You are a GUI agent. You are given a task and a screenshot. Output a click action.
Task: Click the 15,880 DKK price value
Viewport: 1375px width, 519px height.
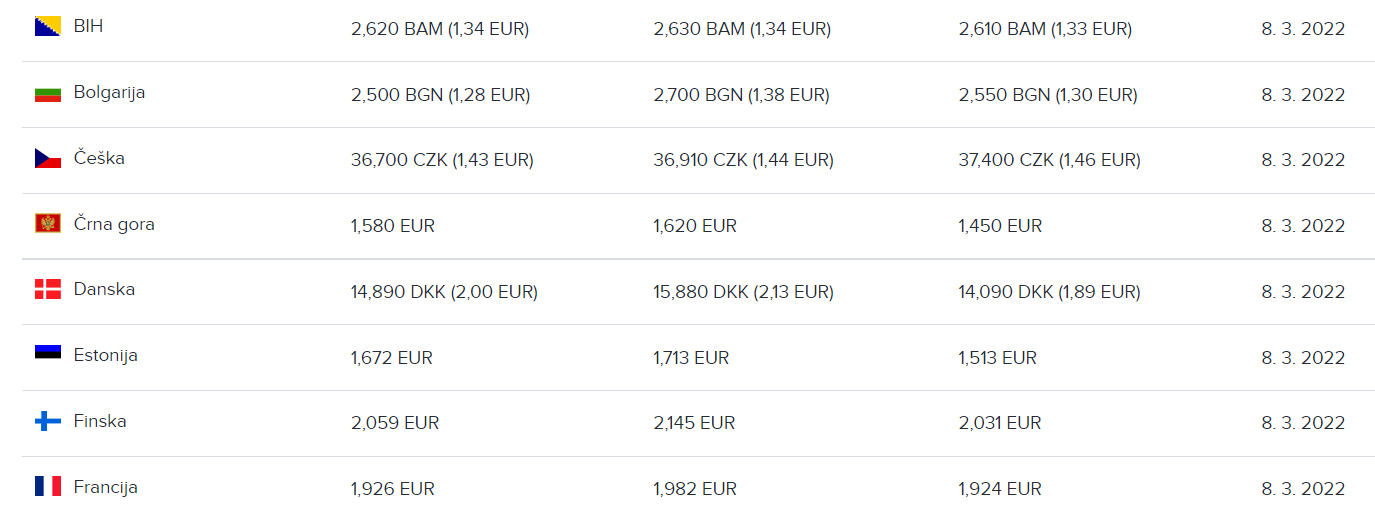[x=743, y=292]
